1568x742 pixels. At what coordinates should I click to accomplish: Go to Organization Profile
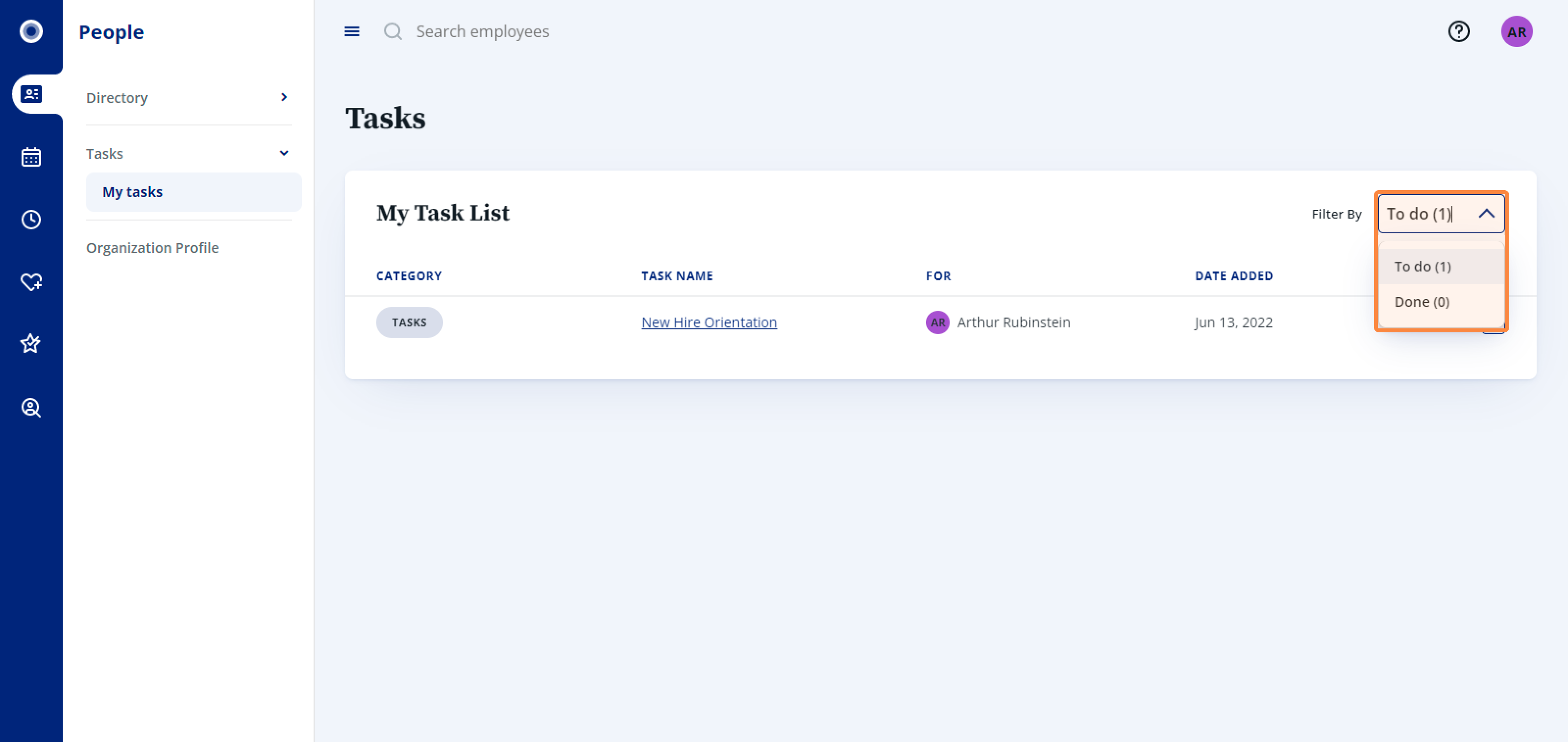point(152,247)
